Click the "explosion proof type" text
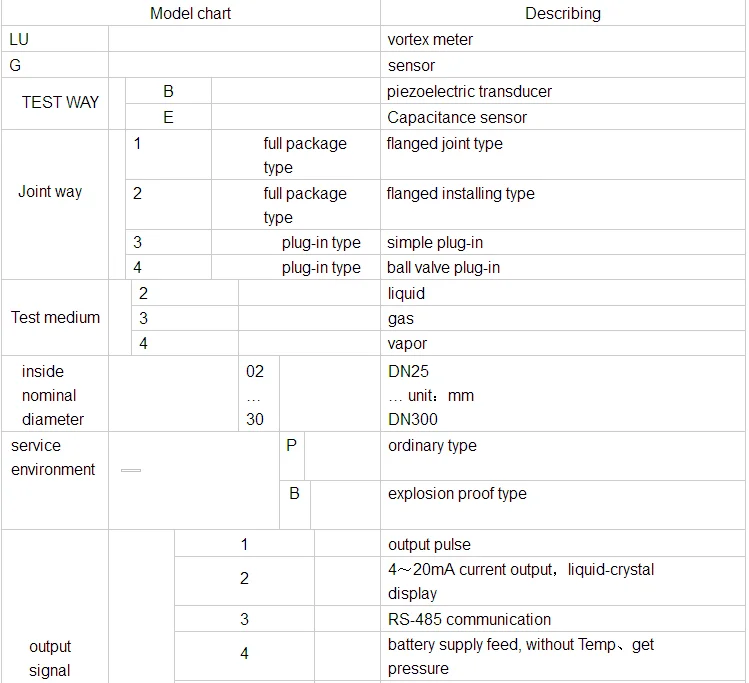This screenshot has width=749, height=683. [x=457, y=494]
